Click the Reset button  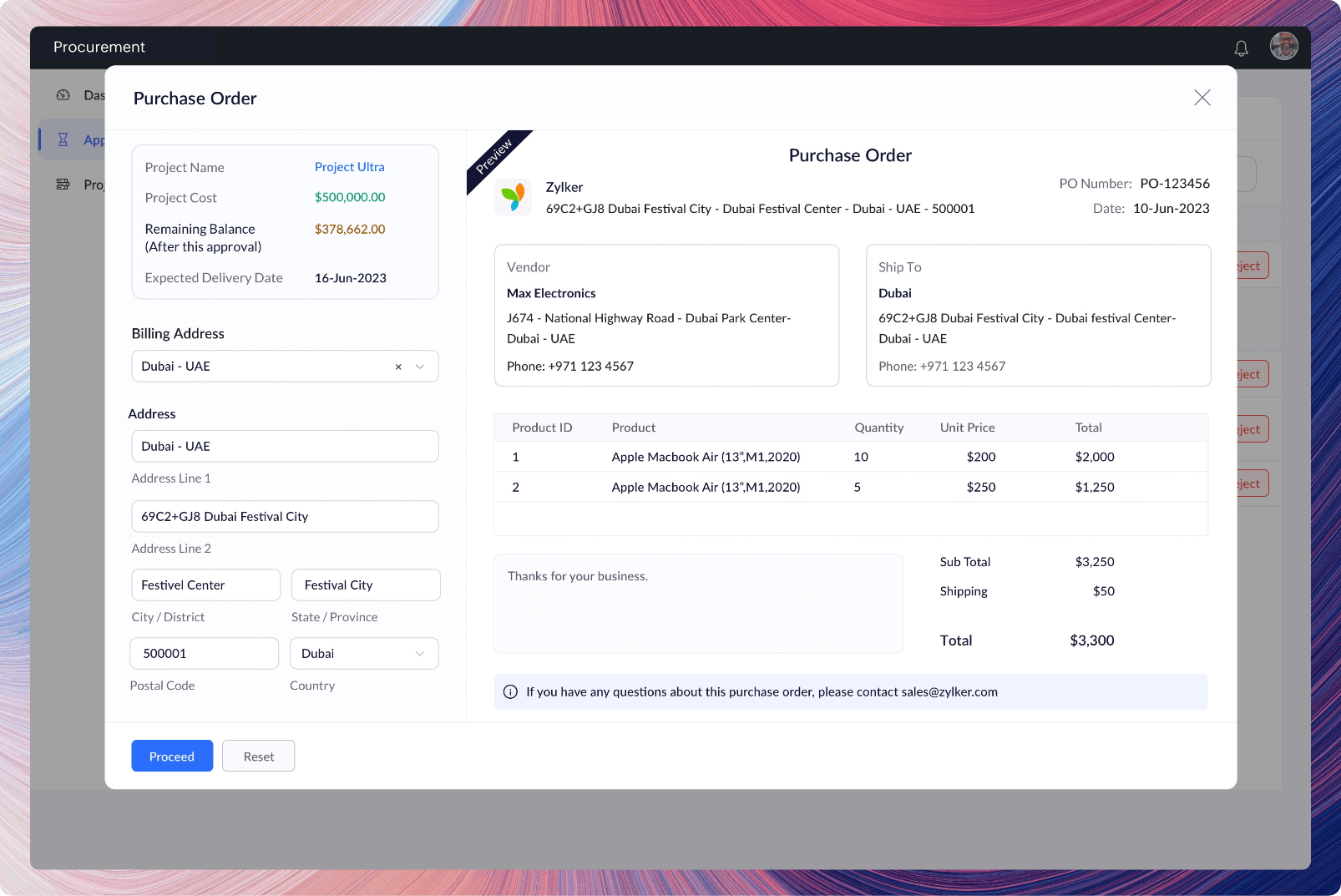(x=259, y=757)
